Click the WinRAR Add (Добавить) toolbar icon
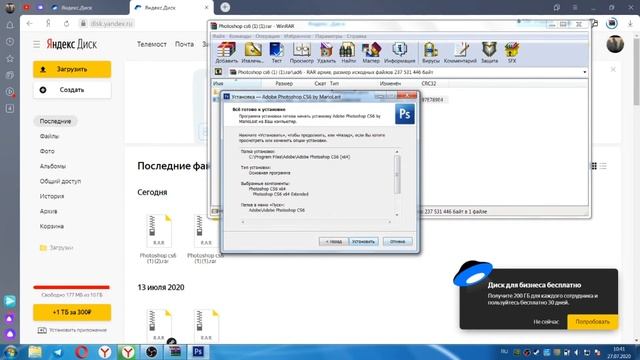The image size is (640, 360). pyautogui.click(x=226, y=53)
